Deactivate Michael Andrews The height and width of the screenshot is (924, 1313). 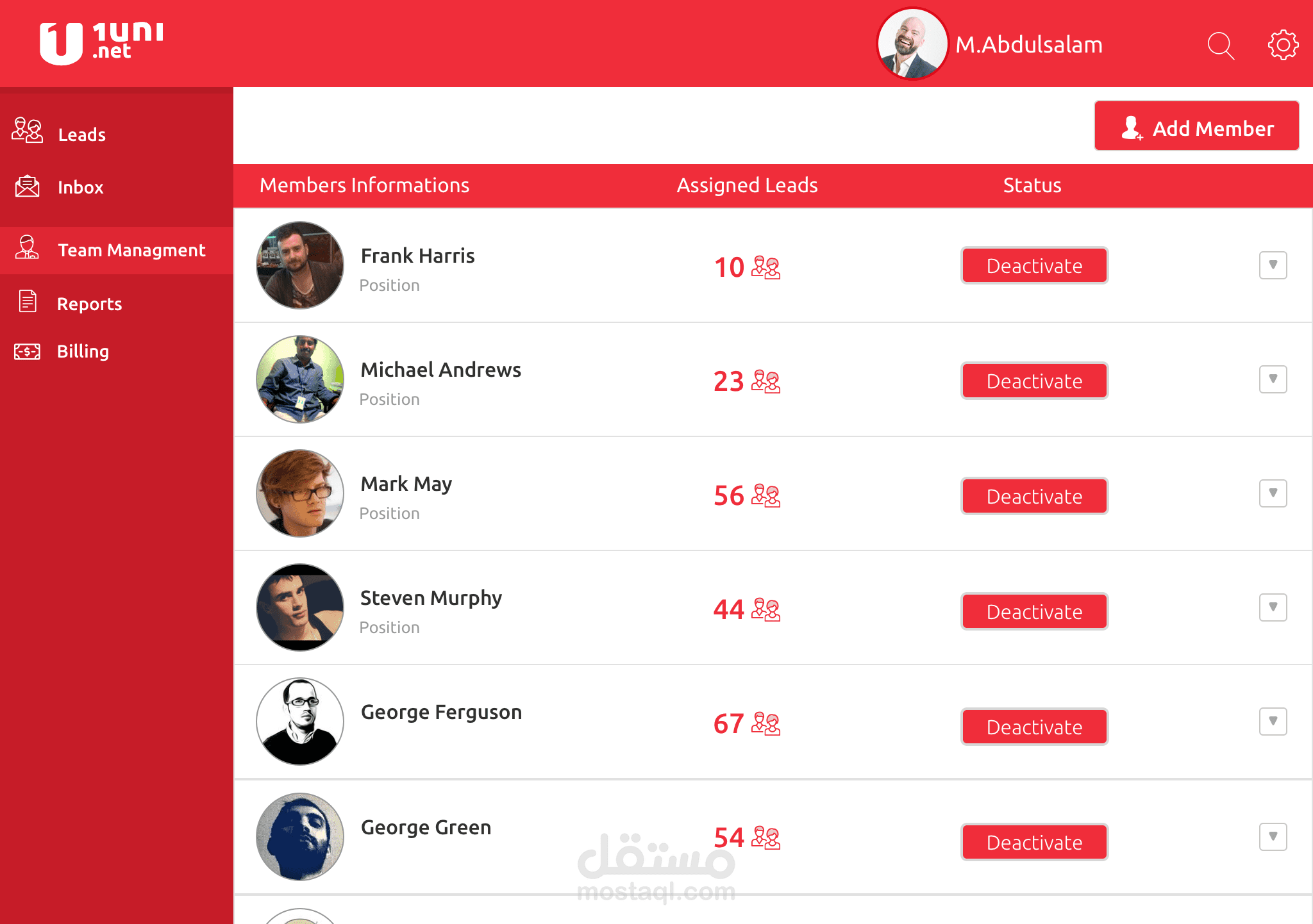tap(1034, 381)
